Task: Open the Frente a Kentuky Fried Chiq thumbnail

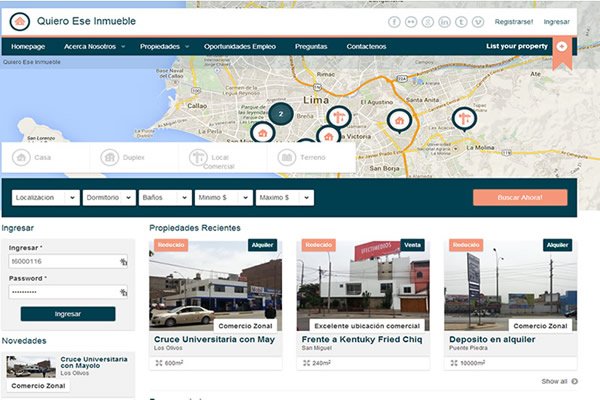Action: 362,286
